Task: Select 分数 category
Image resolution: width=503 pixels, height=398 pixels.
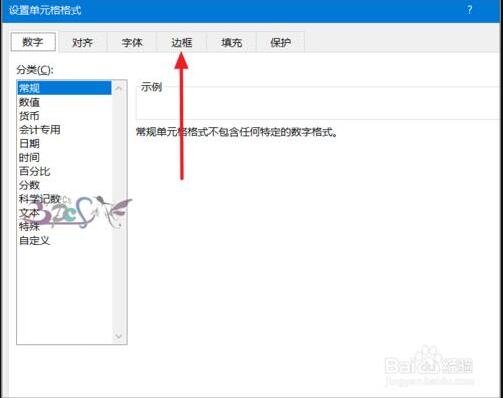Action: click(64, 185)
